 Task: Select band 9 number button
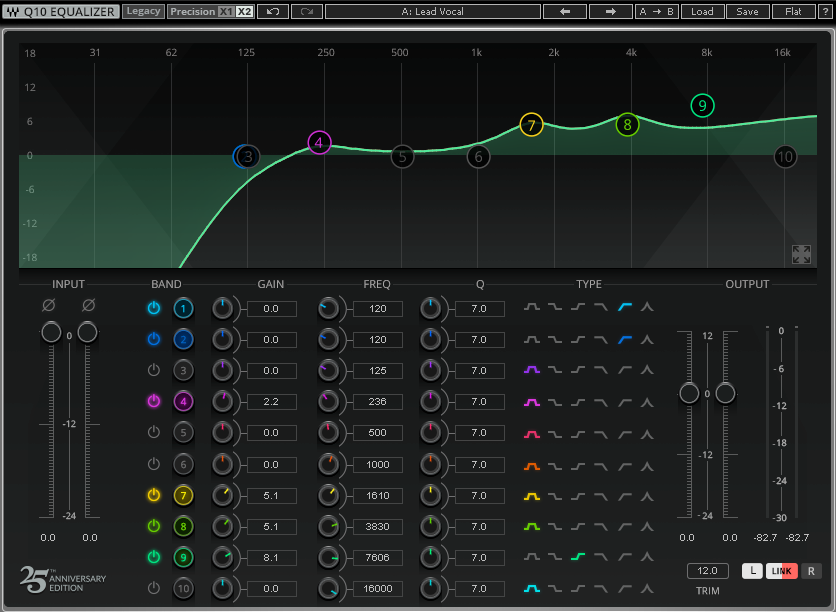click(183, 558)
